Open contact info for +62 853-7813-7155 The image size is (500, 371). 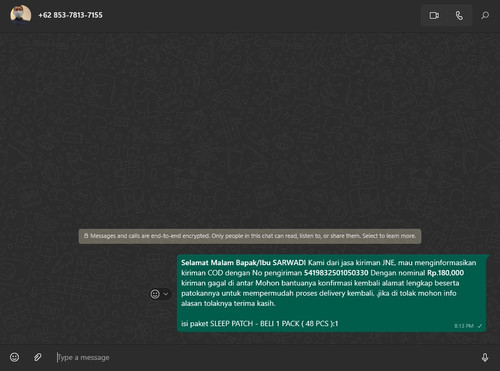pos(70,15)
